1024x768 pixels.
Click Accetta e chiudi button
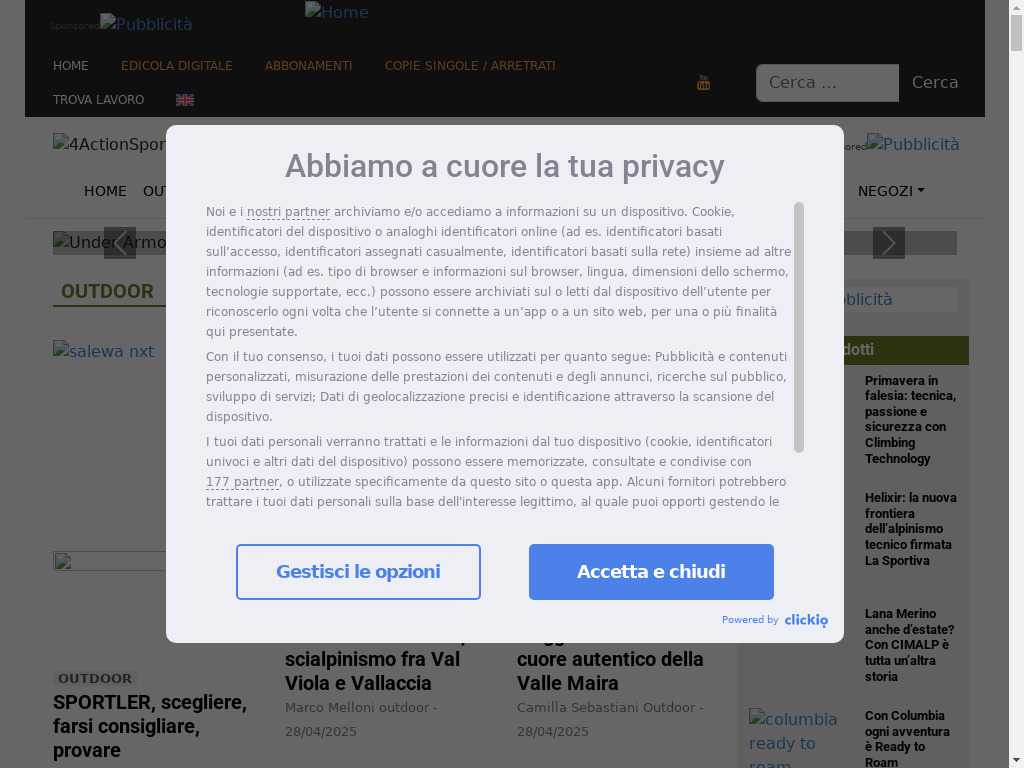click(x=651, y=571)
